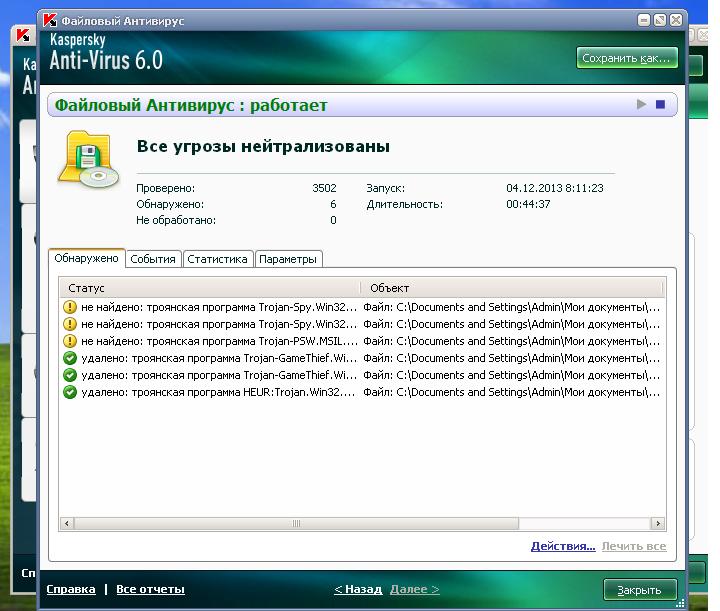
Task: Click the folder with floppy disk icon
Action: click(88, 160)
